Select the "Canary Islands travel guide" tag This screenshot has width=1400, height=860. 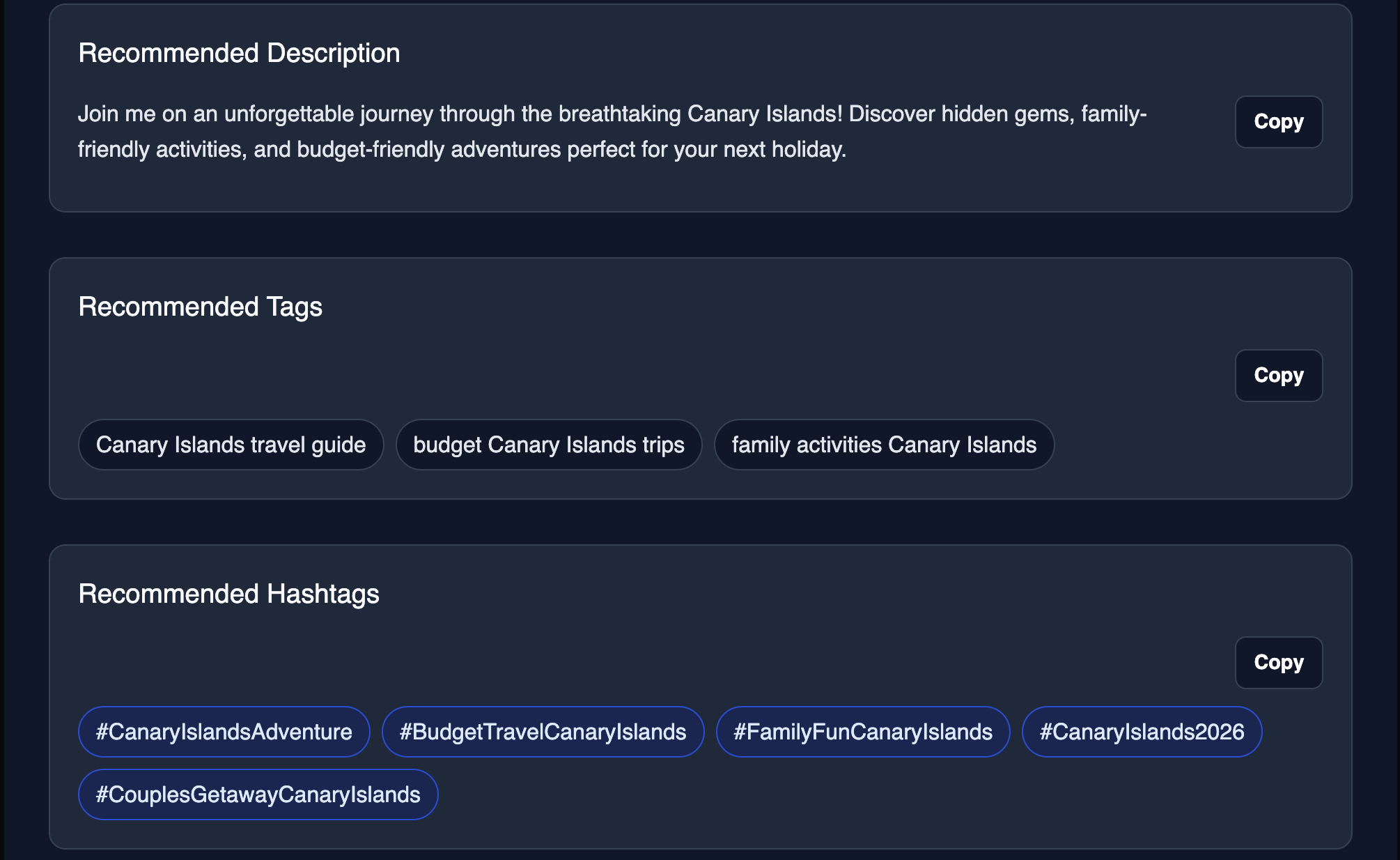(x=231, y=445)
